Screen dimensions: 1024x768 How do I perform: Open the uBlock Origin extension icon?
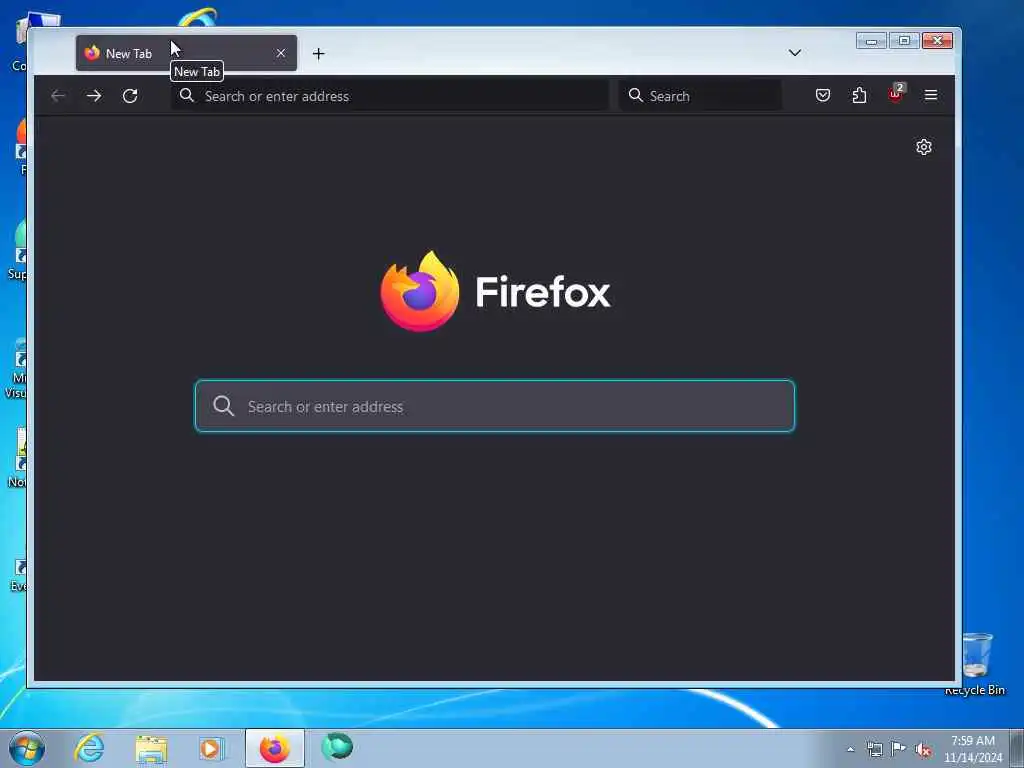(x=895, y=95)
